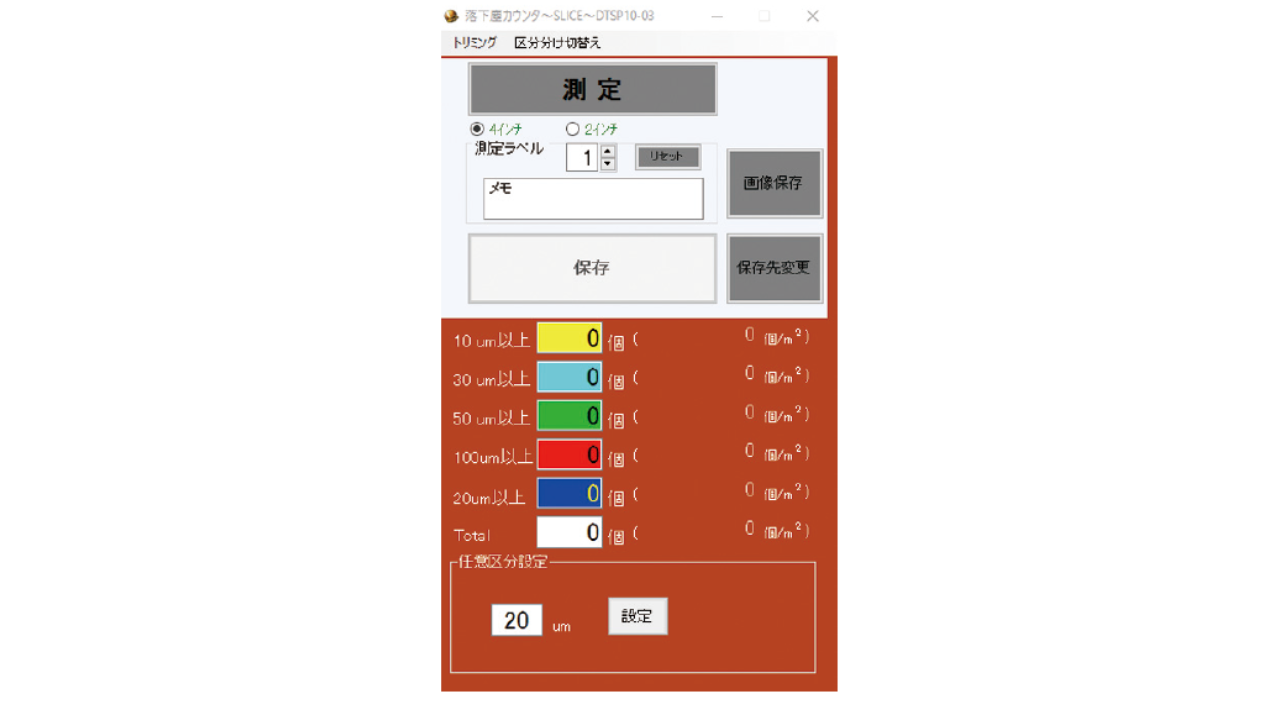Click the 画像保存 button

774,183
